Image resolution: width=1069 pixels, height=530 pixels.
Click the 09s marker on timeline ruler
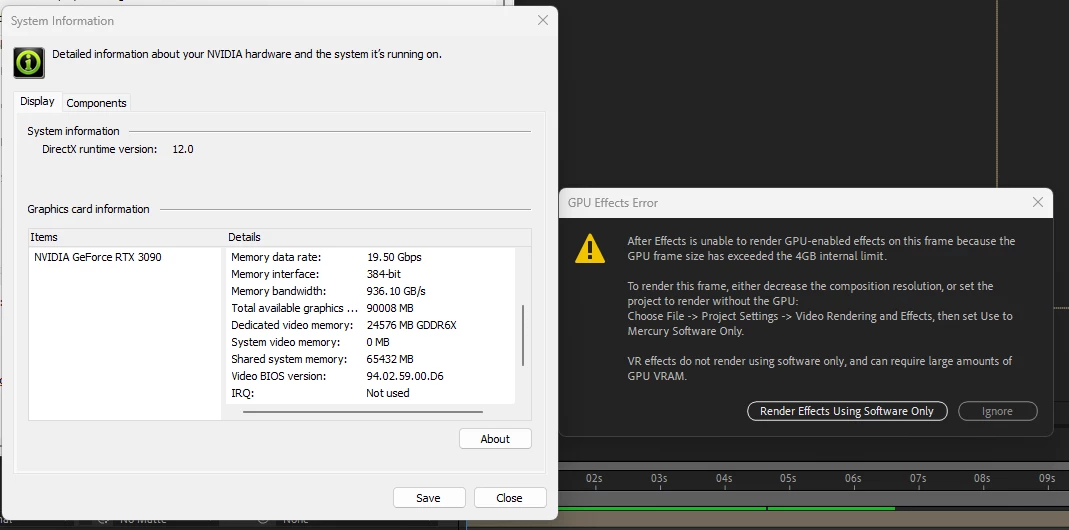[x=1047, y=479]
